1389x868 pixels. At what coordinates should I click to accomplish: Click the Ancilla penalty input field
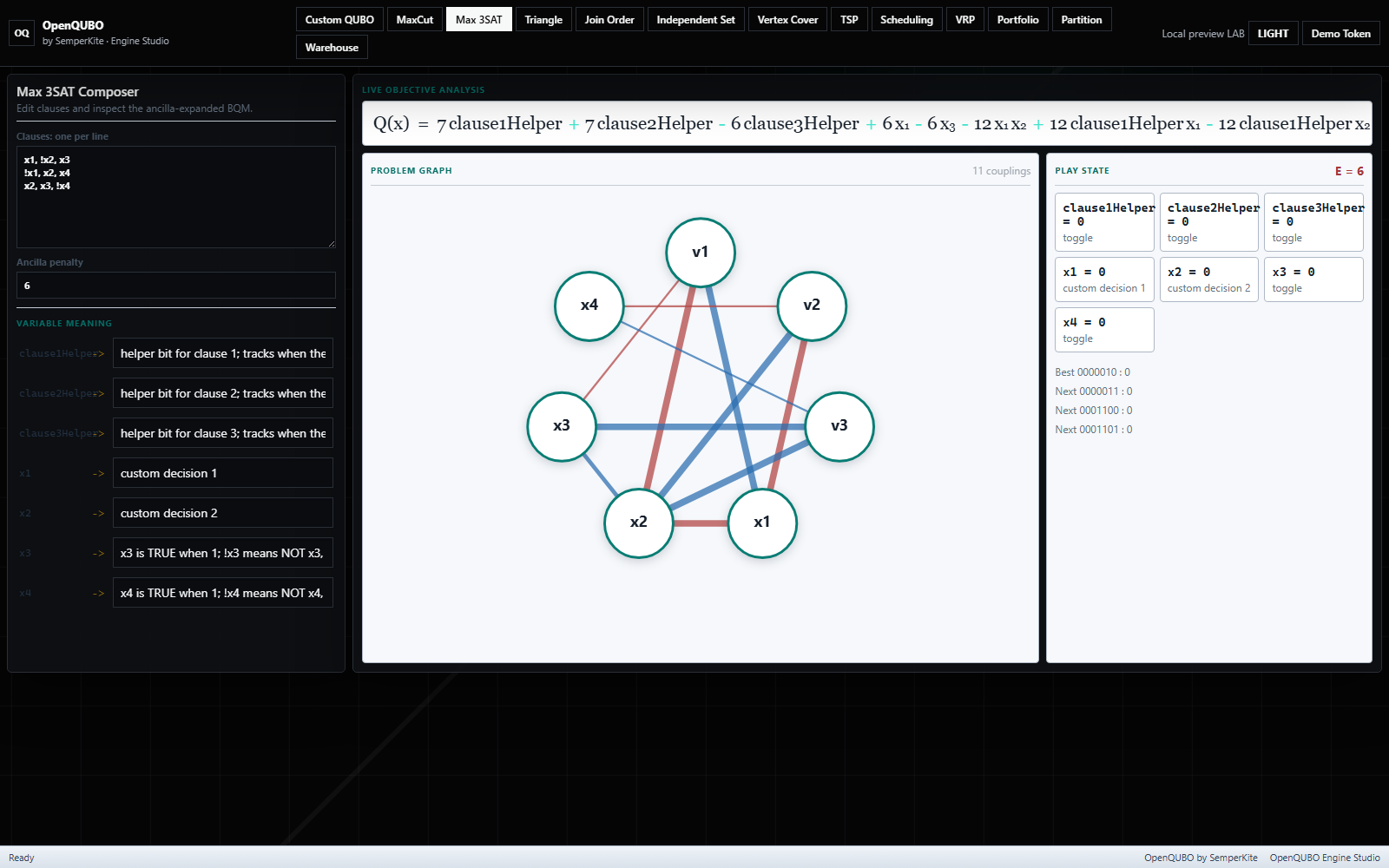click(176, 286)
